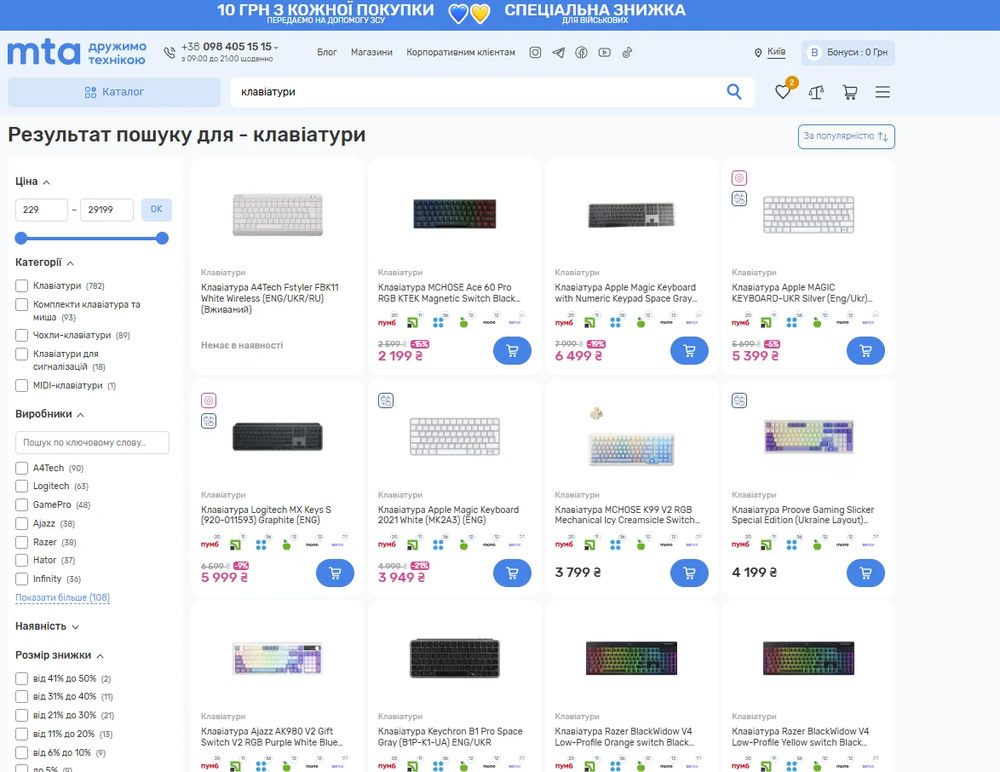
Task: Open the Бонуси: 0 Грн button
Action: pyautogui.click(x=849, y=52)
